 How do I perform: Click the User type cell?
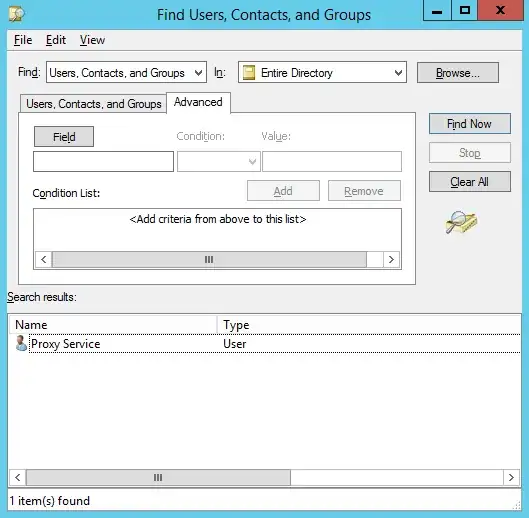[x=235, y=344]
